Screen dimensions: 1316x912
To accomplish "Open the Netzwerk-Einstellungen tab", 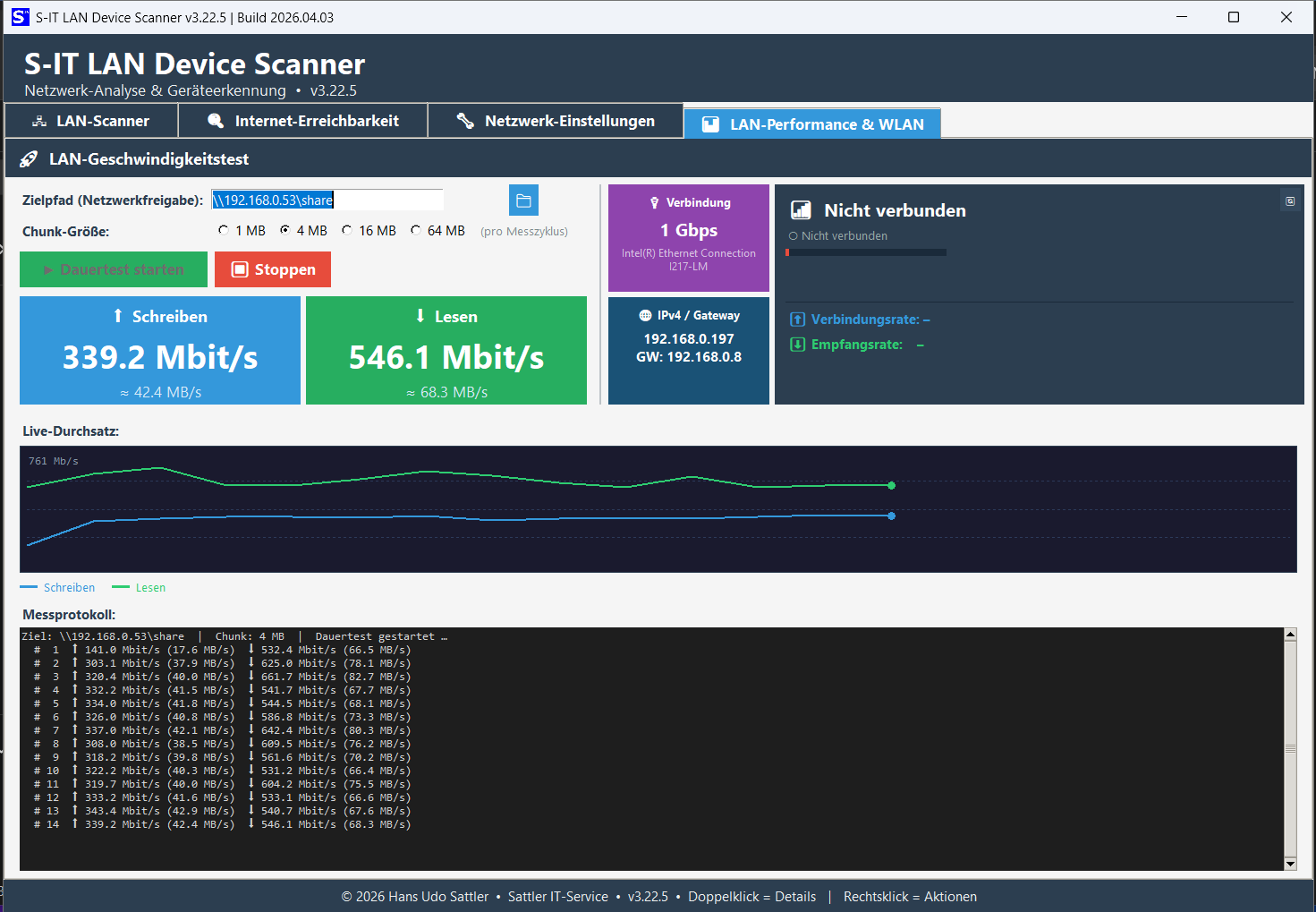I will (555, 120).
